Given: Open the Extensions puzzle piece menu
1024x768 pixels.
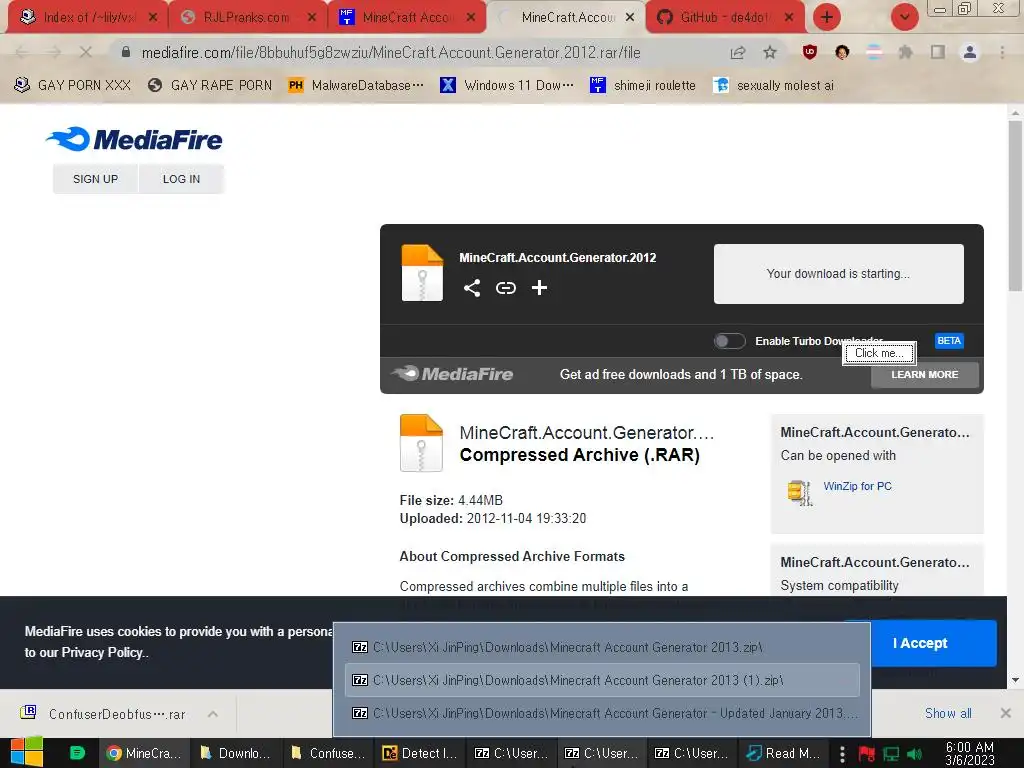Looking at the screenshot, I should 905,52.
